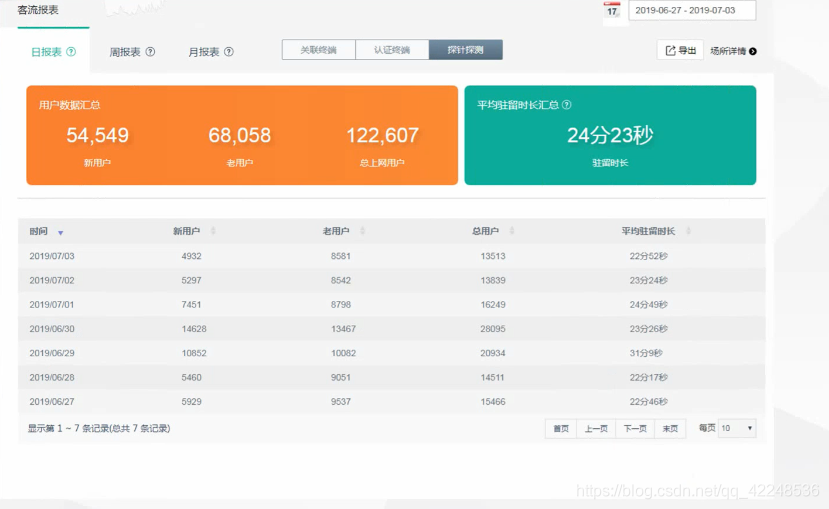Click old user value 9537
The height and width of the screenshot is (509, 829).
(x=341, y=402)
